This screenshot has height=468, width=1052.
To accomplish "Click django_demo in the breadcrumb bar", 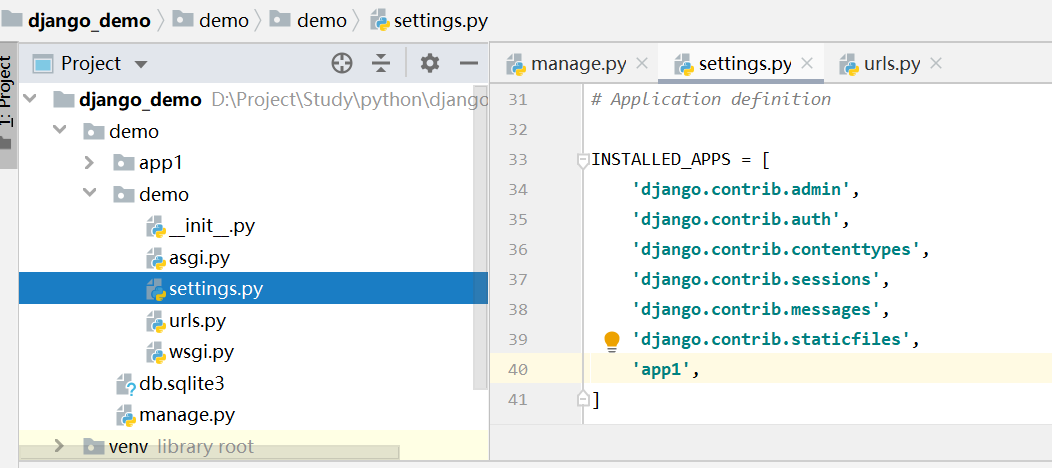I will coord(89,21).
